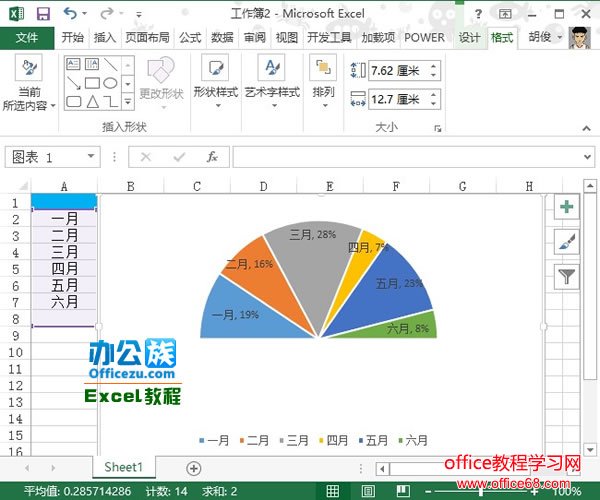
Task: Save the workbook with the floppy icon
Action: [x=43, y=14]
